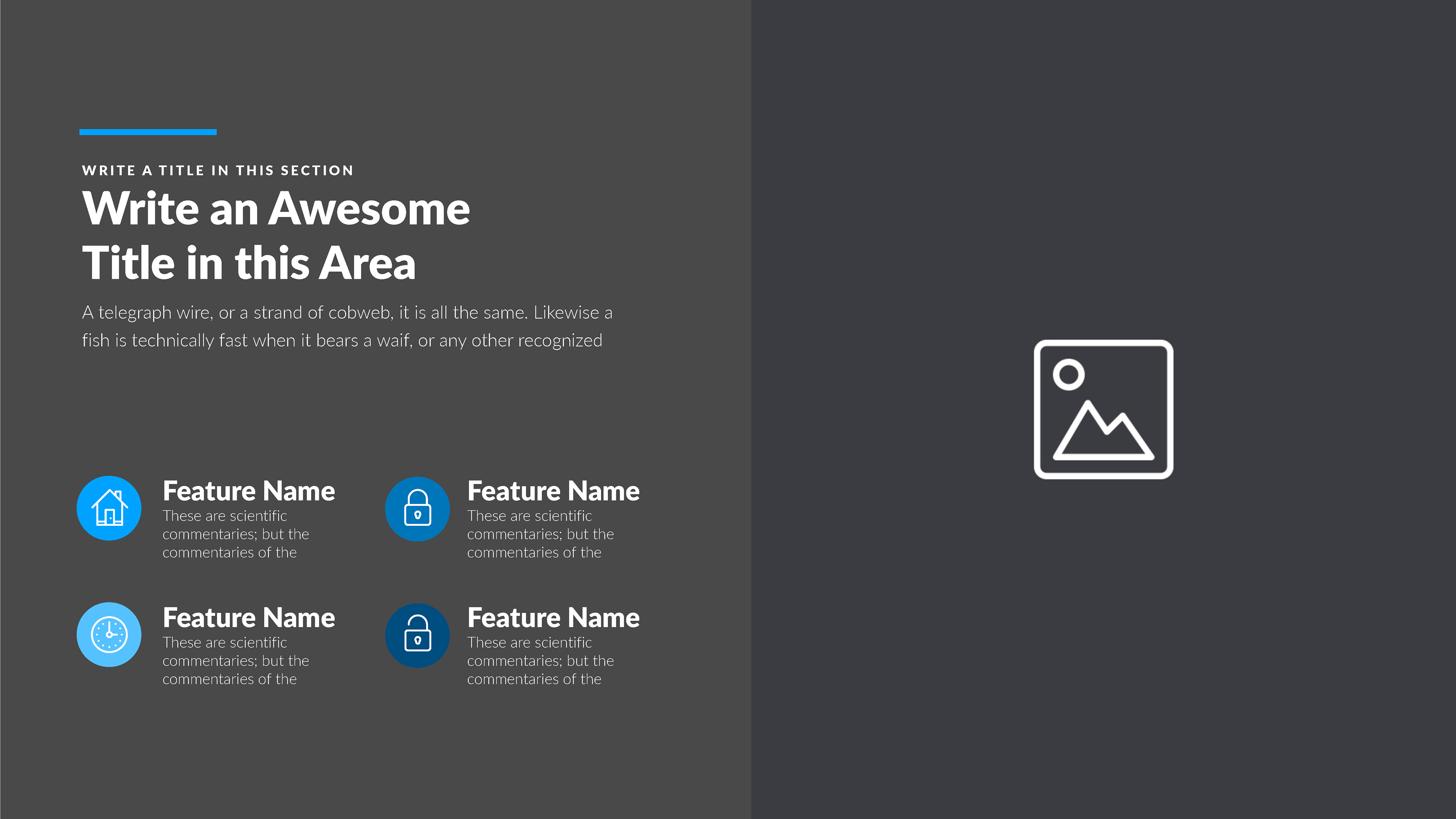Click the image placeholder icon

[x=1103, y=409]
